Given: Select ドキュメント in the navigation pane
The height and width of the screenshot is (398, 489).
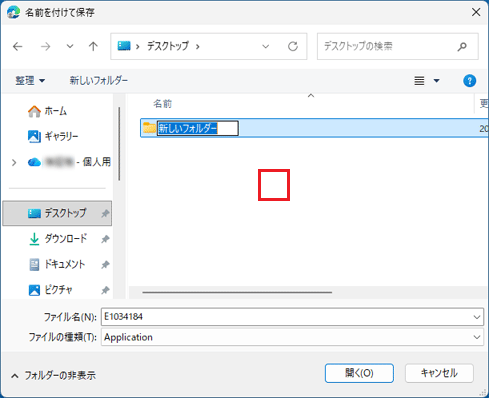Looking at the screenshot, I should pyautogui.click(x=57, y=265).
